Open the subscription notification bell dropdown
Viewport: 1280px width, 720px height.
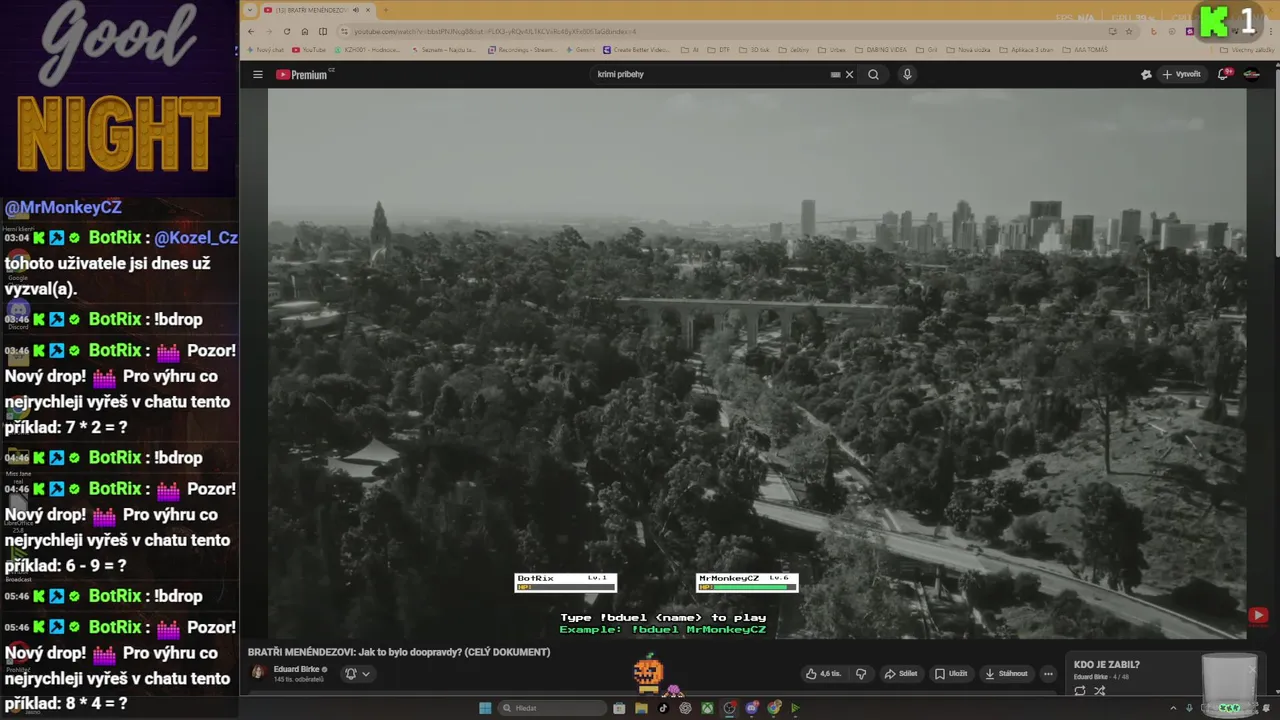click(x=357, y=674)
